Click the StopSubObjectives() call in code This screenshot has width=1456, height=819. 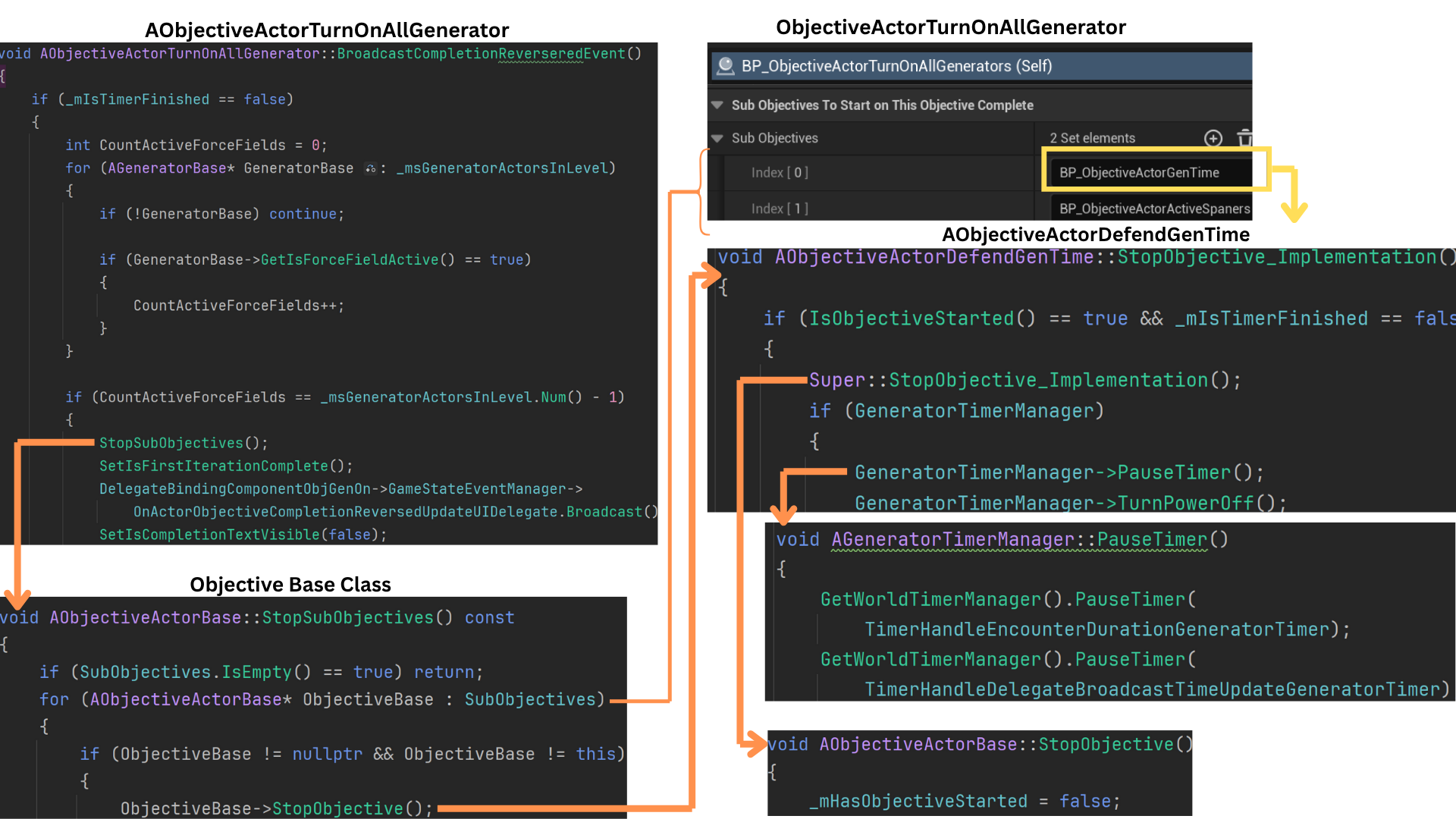tap(183, 443)
